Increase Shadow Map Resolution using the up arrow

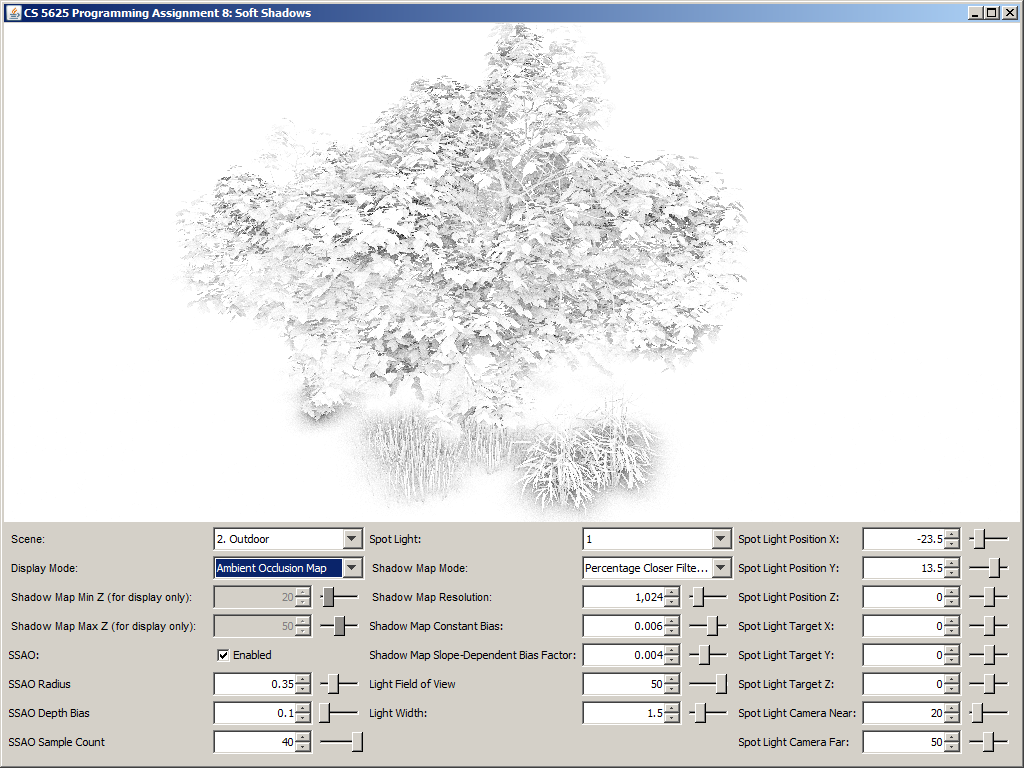[x=671, y=592]
